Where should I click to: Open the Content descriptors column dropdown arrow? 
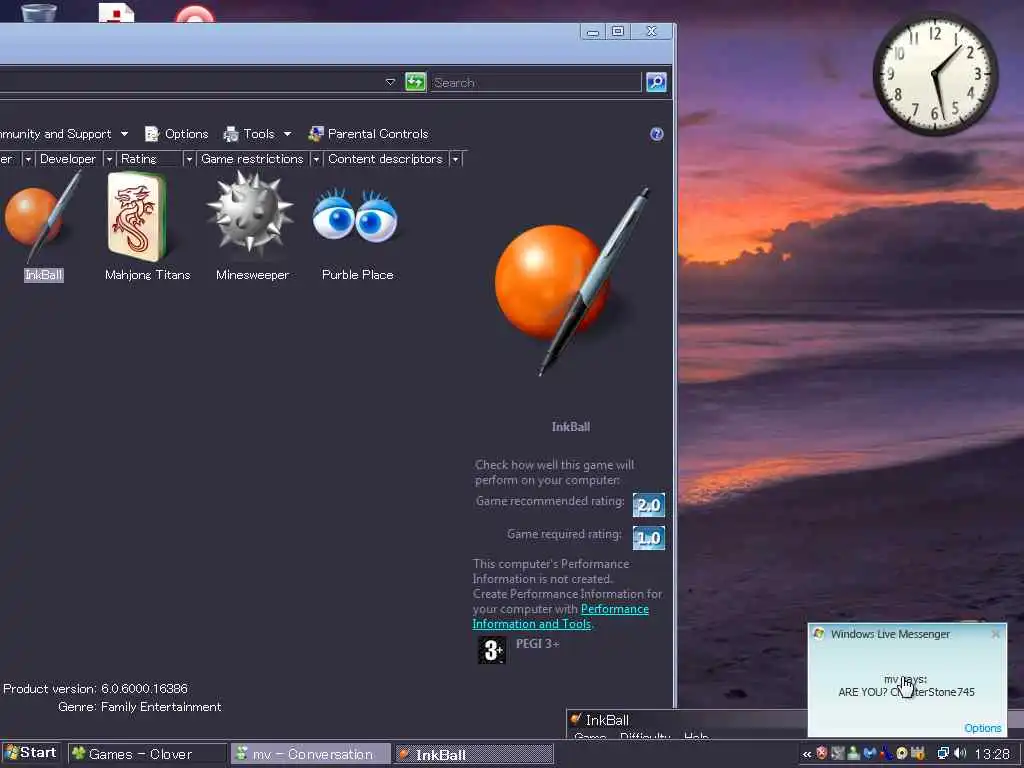(x=455, y=159)
